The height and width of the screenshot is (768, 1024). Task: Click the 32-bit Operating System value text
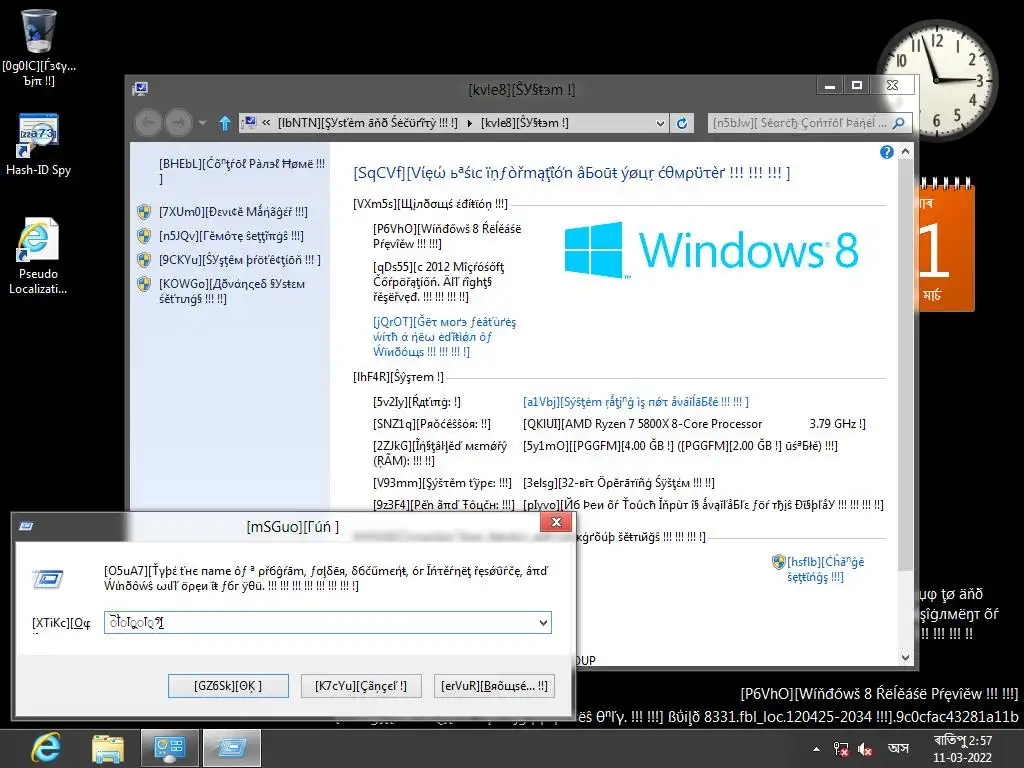tap(619, 483)
